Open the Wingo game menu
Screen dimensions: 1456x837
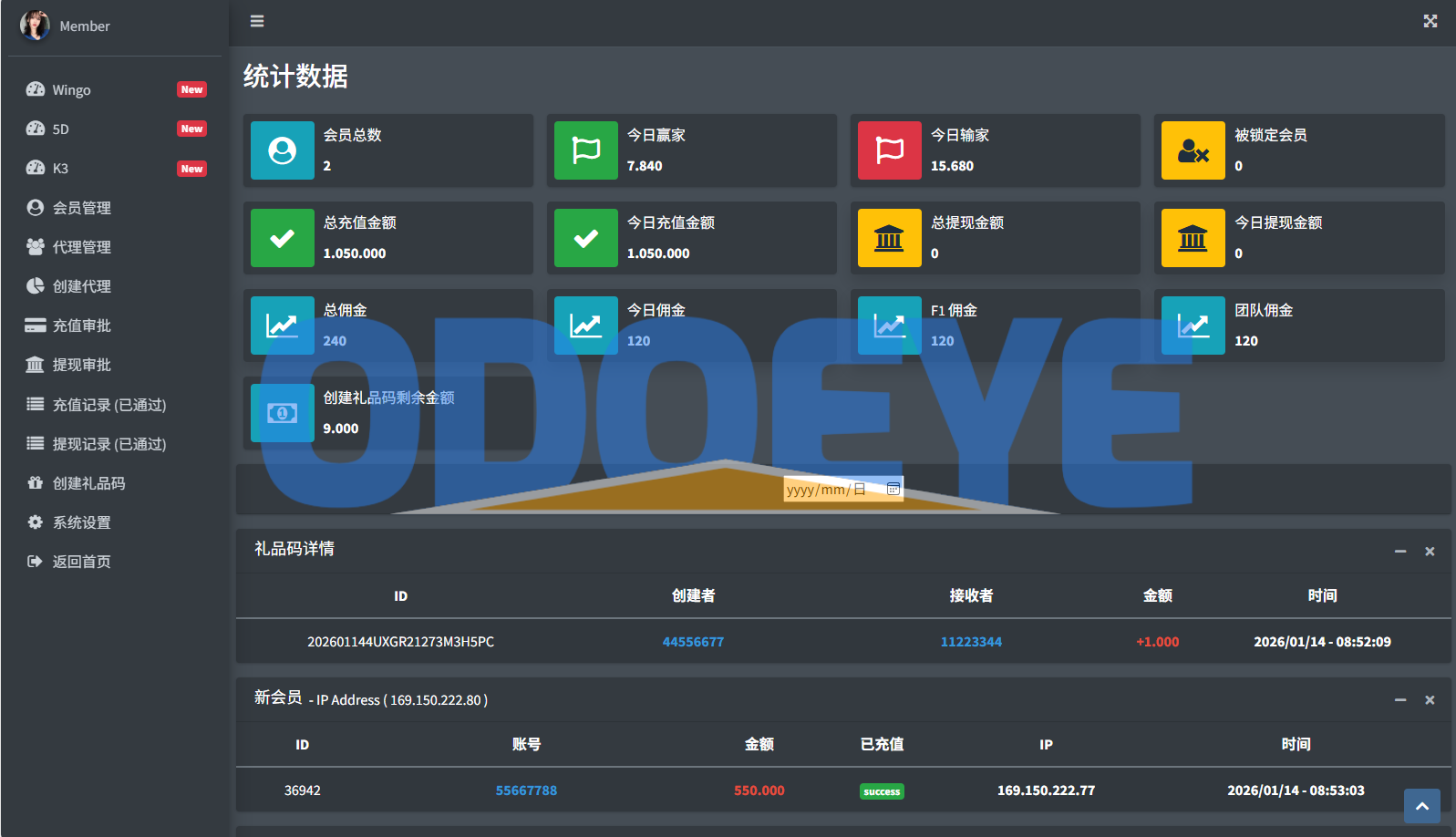pyautogui.click(x=71, y=89)
